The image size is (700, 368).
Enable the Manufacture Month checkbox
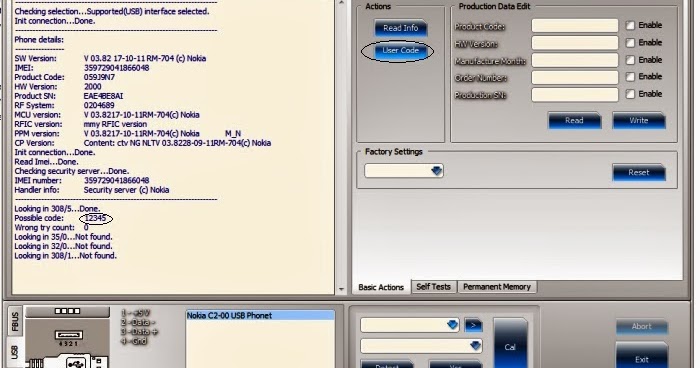[630, 60]
